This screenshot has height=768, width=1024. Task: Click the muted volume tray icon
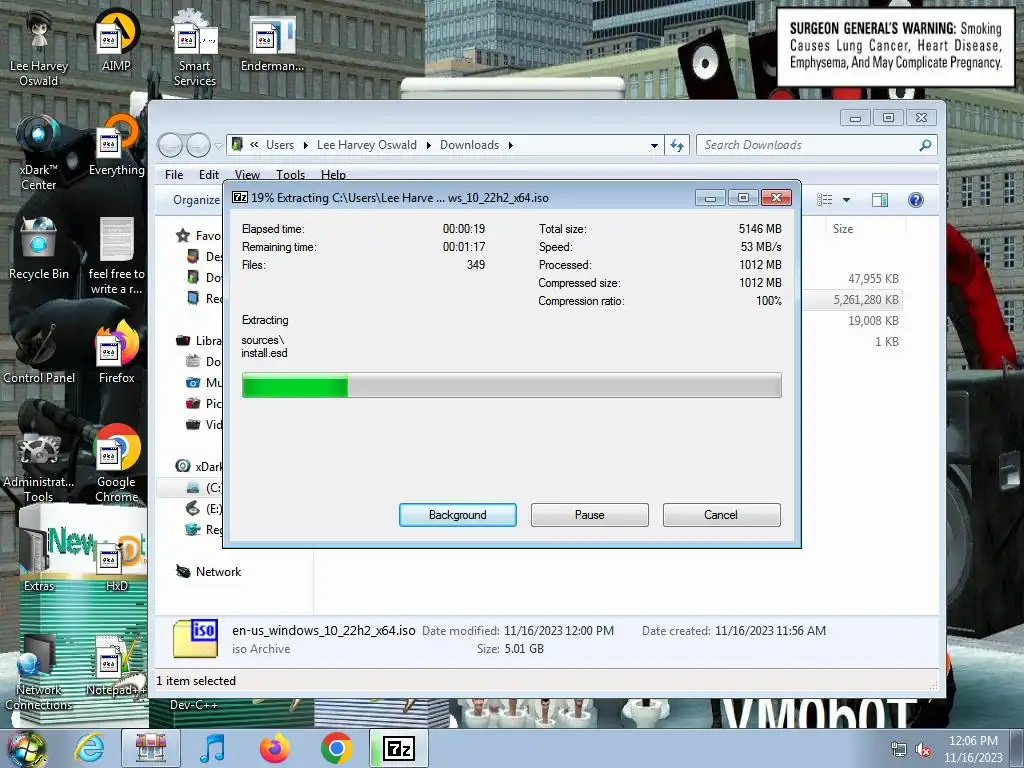click(923, 749)
